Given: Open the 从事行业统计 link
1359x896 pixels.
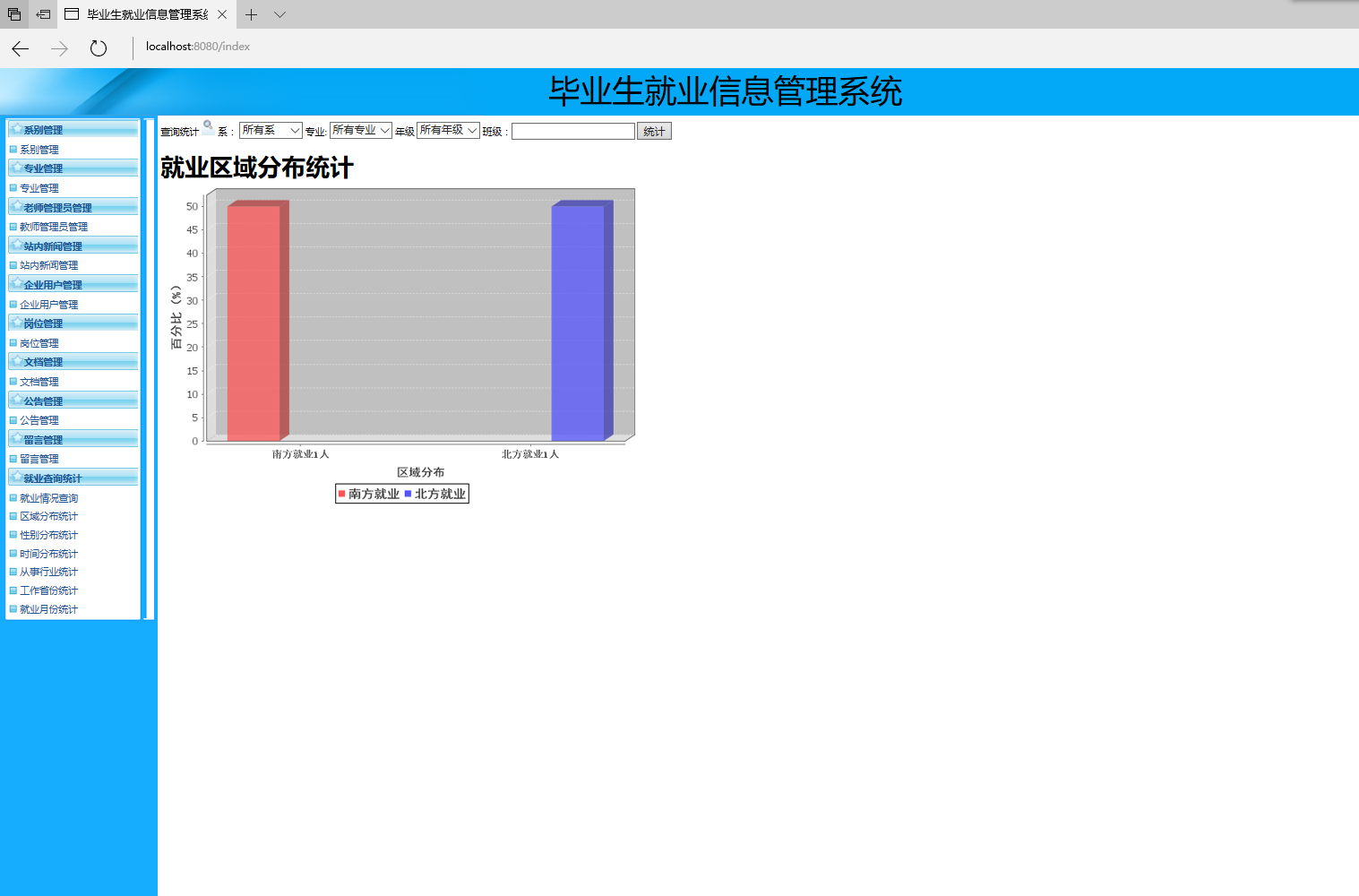Looking at the screenshot, I should [49, 572].
